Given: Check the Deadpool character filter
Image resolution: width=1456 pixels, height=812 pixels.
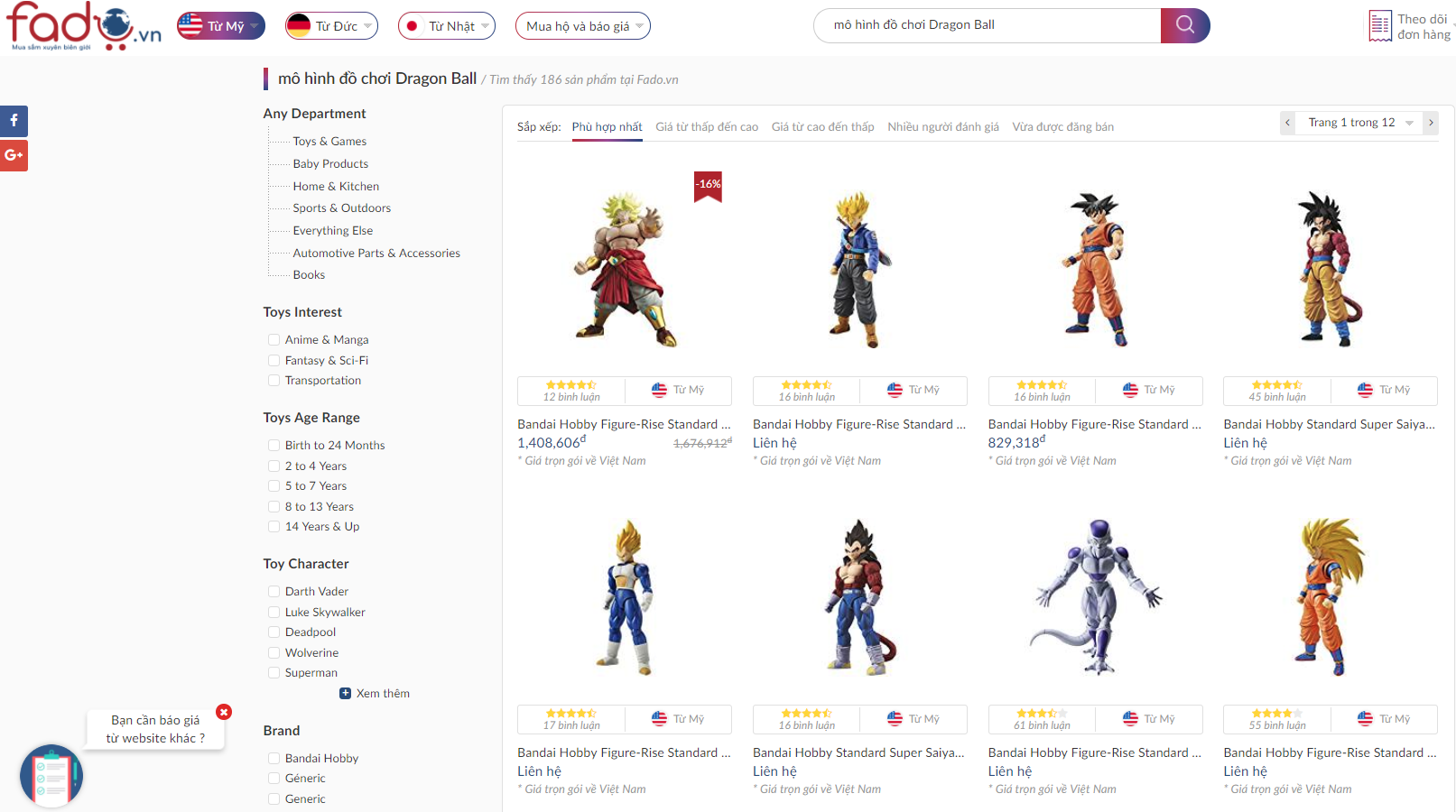Looking at the screenshot, I should pos(274,632).
